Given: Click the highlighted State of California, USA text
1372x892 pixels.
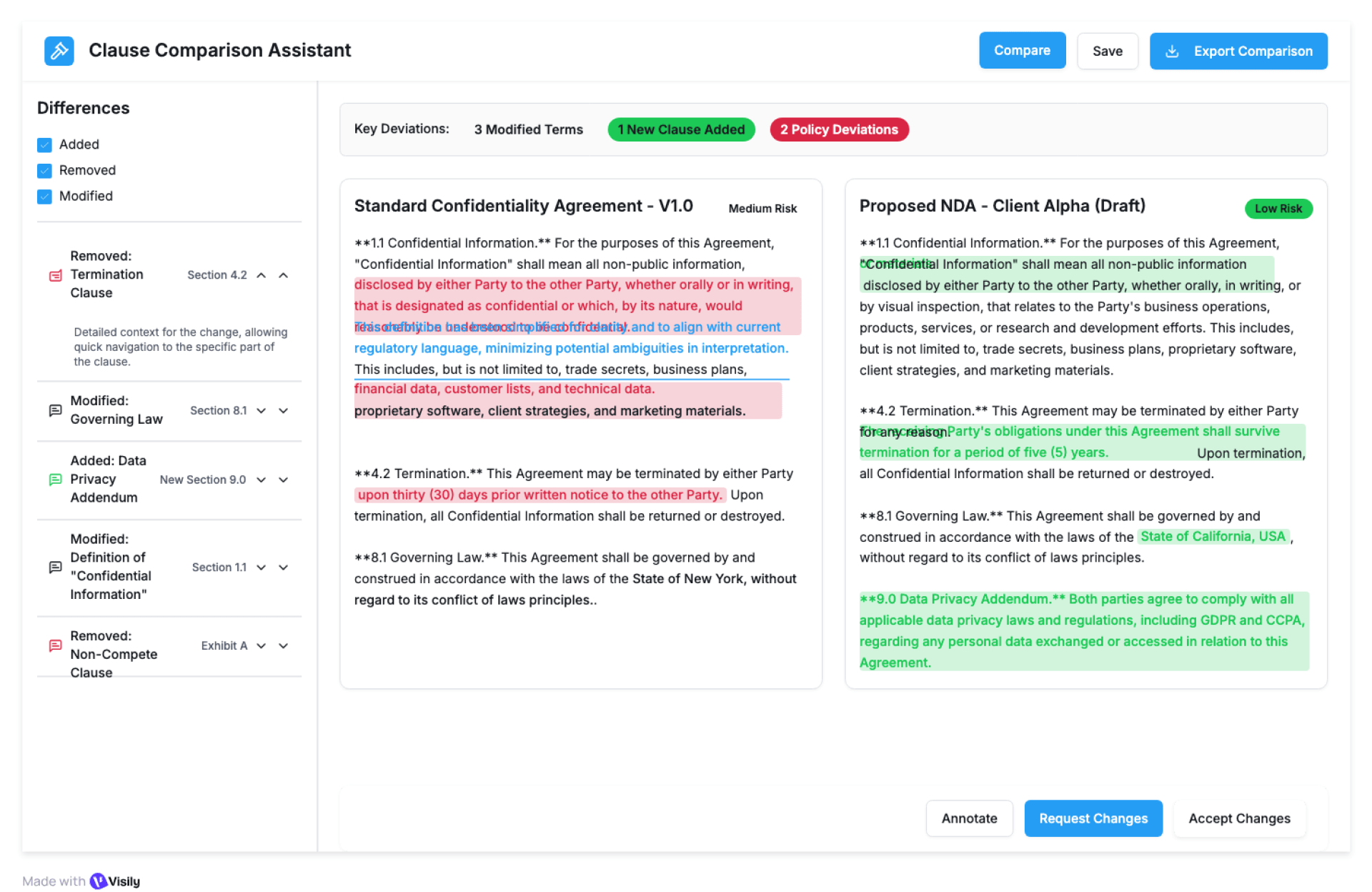Looking at the screenshot, I should (x=1213, y=537).
